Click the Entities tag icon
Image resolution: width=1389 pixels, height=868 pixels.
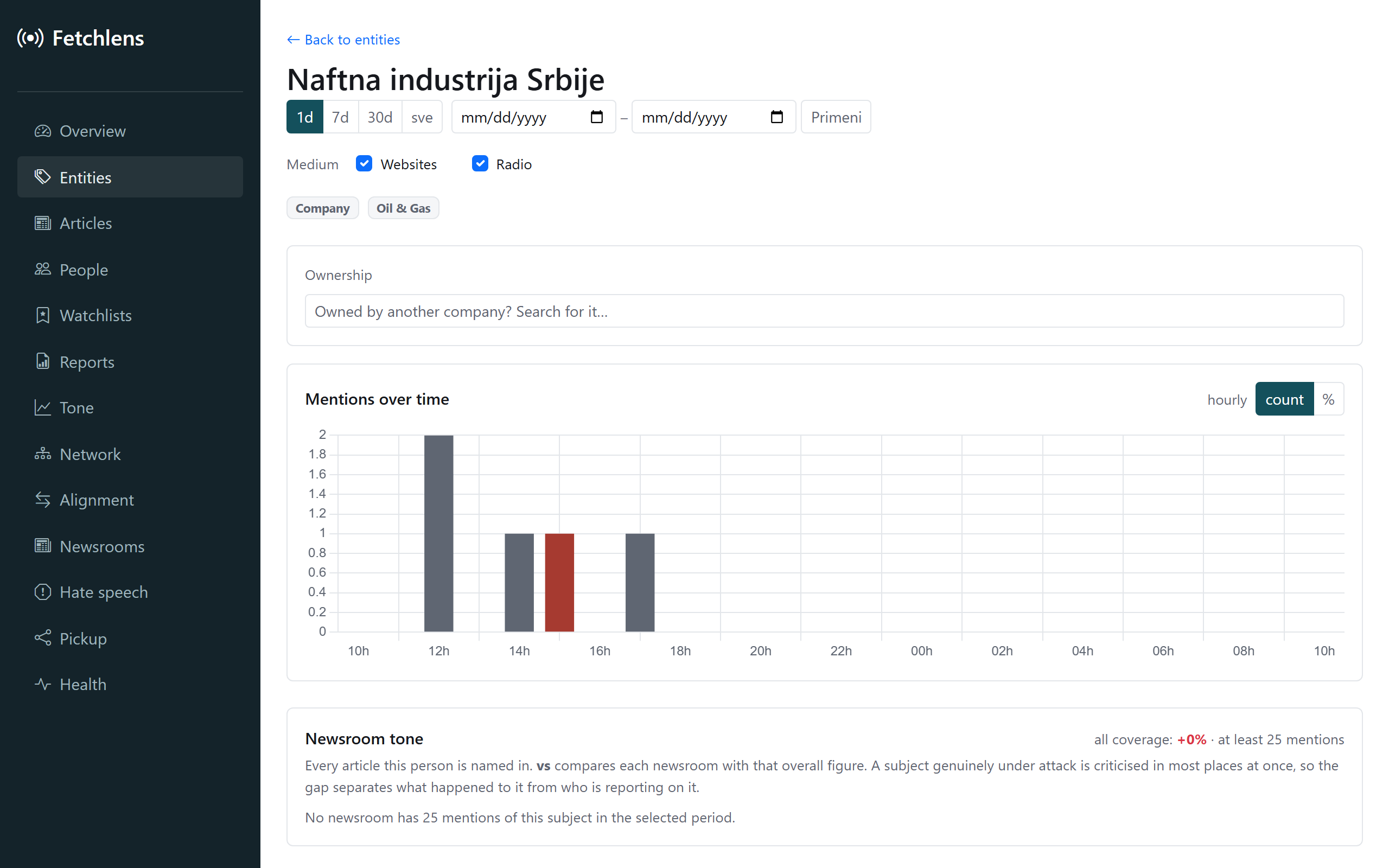(42, 177)
